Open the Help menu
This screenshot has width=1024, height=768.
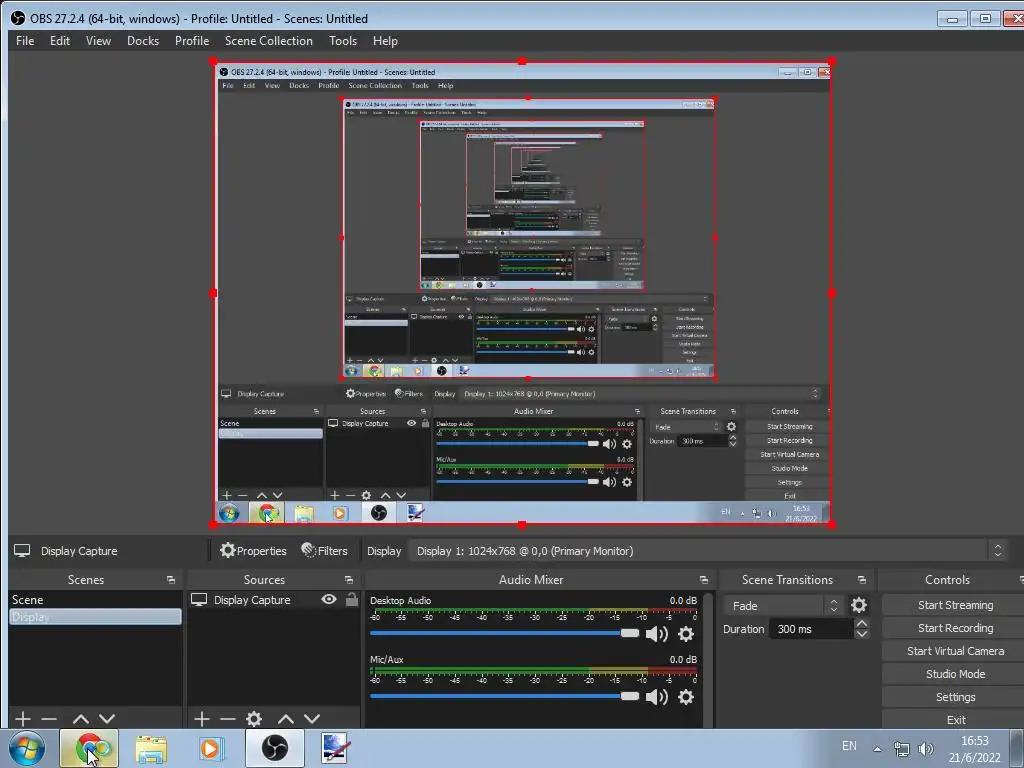pos(385,40)
